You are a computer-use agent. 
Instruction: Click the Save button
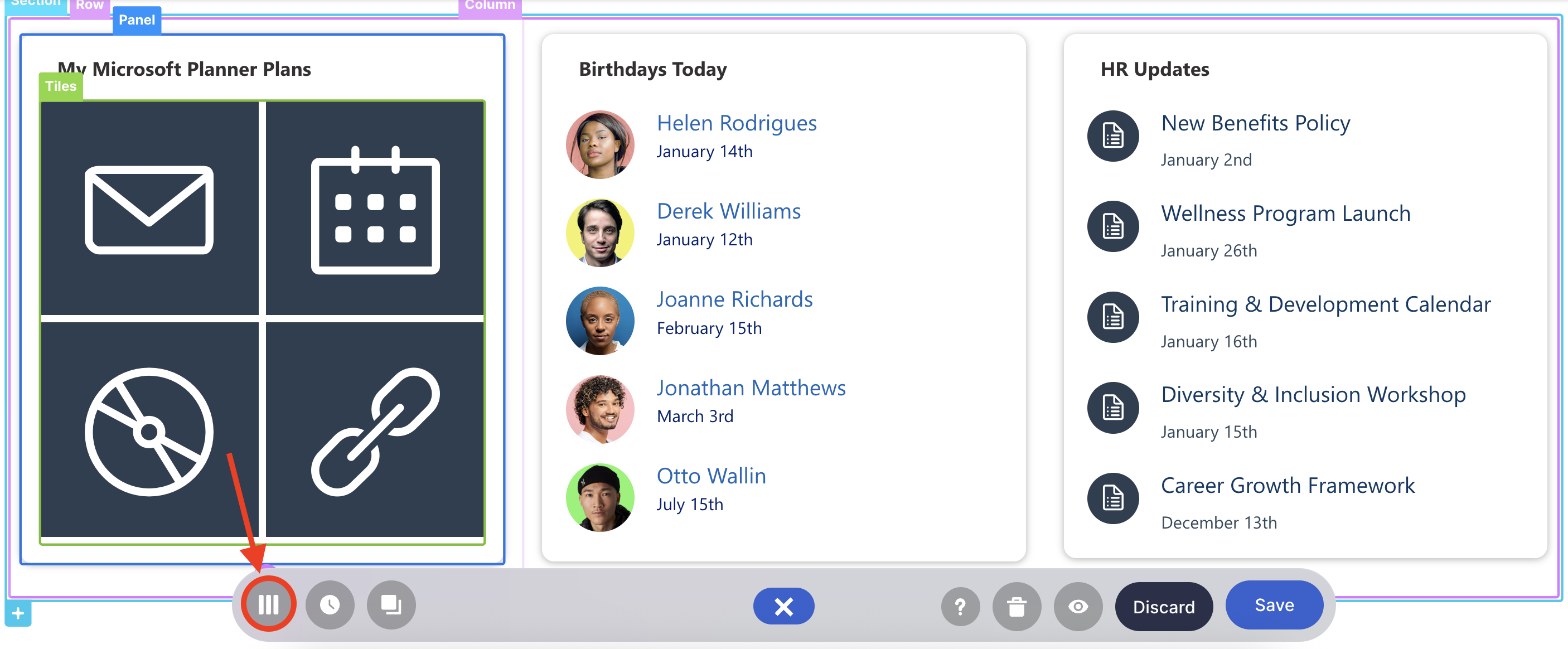point(1274,604)
